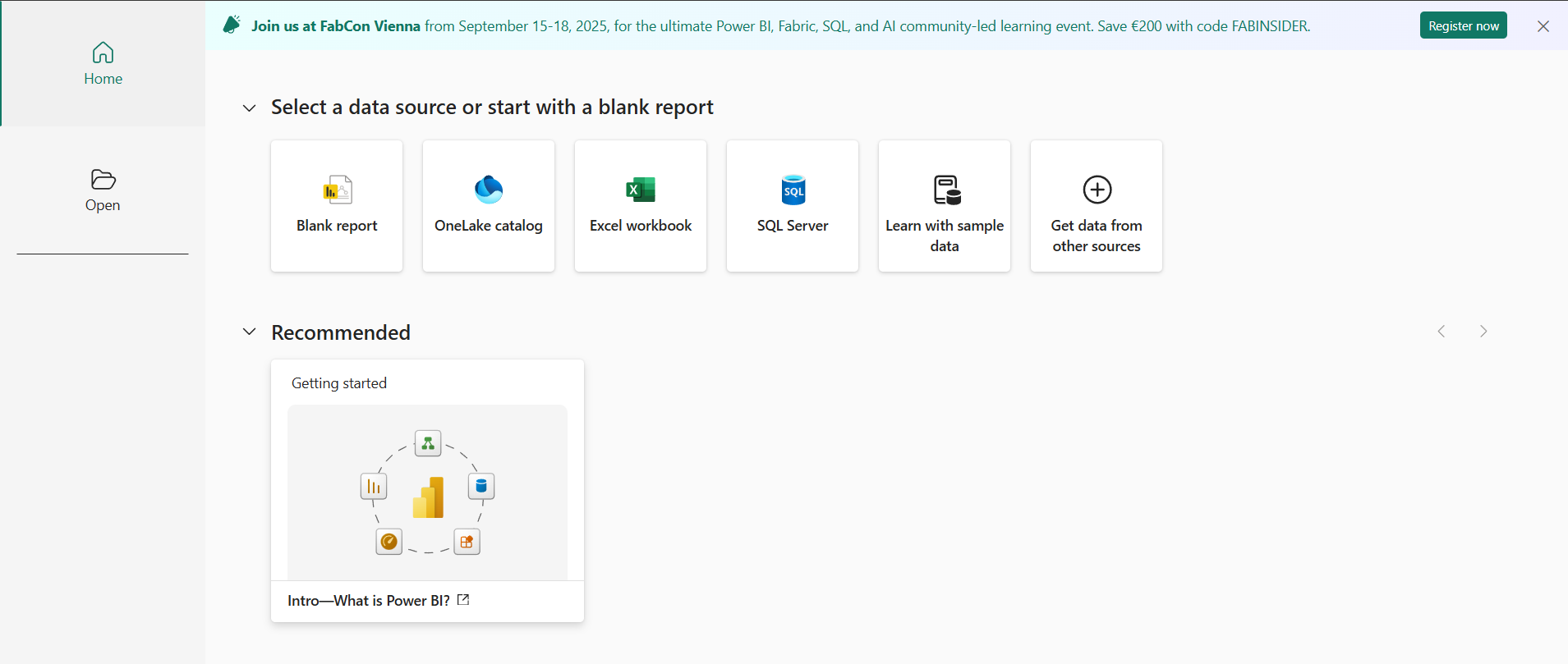Click the plus icon for other sources
The height and width of the screenshot is (664, 1568).
(1097, 190)
